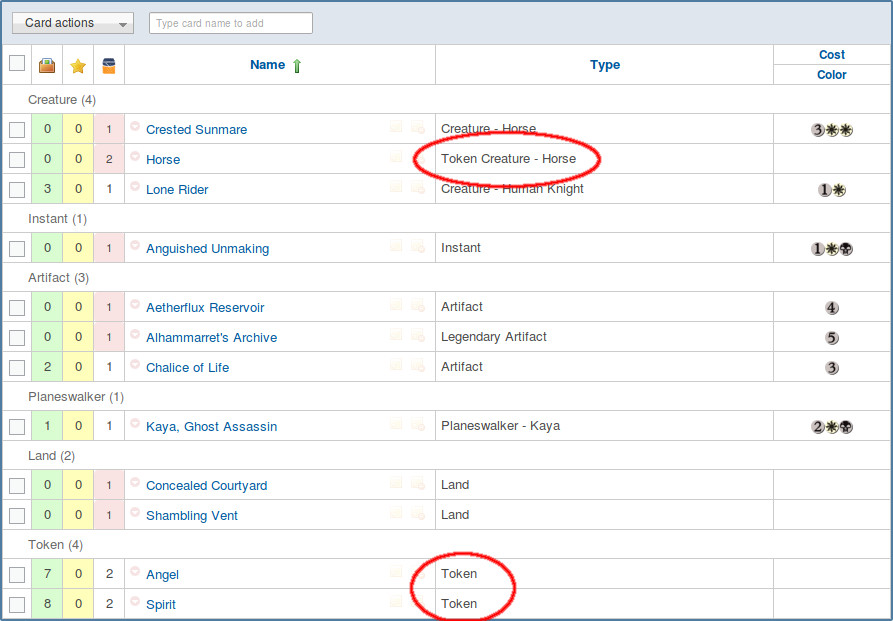Click the Name column header to sort
Viewport: 893px width, 621px height.
click(267, 65)
